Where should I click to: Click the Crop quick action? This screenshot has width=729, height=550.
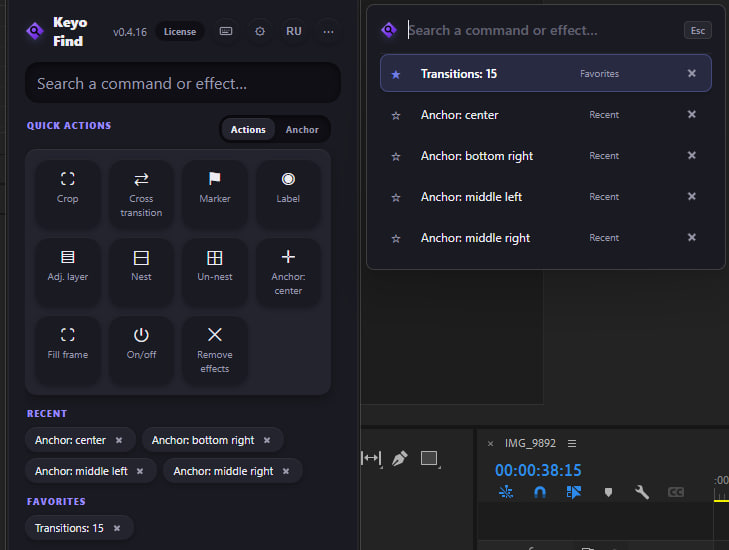coord(67,194)
